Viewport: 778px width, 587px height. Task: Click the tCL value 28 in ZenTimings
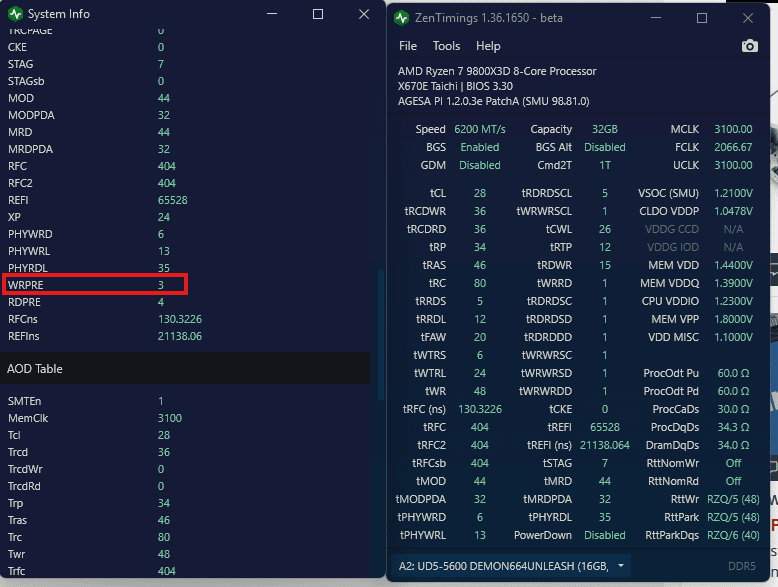pyautogui.click(x=480, y=193)
